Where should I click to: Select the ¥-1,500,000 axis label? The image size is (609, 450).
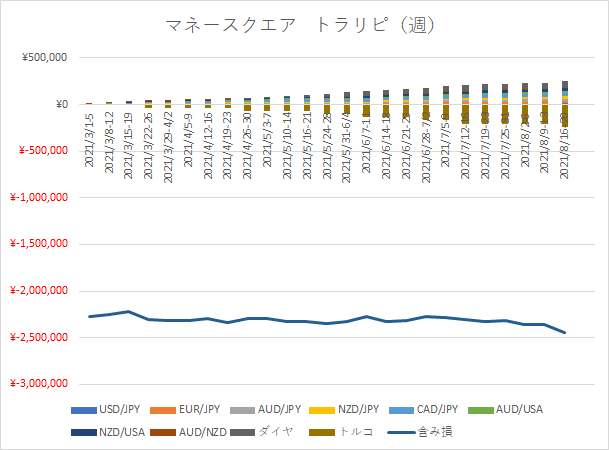(39, 244)
